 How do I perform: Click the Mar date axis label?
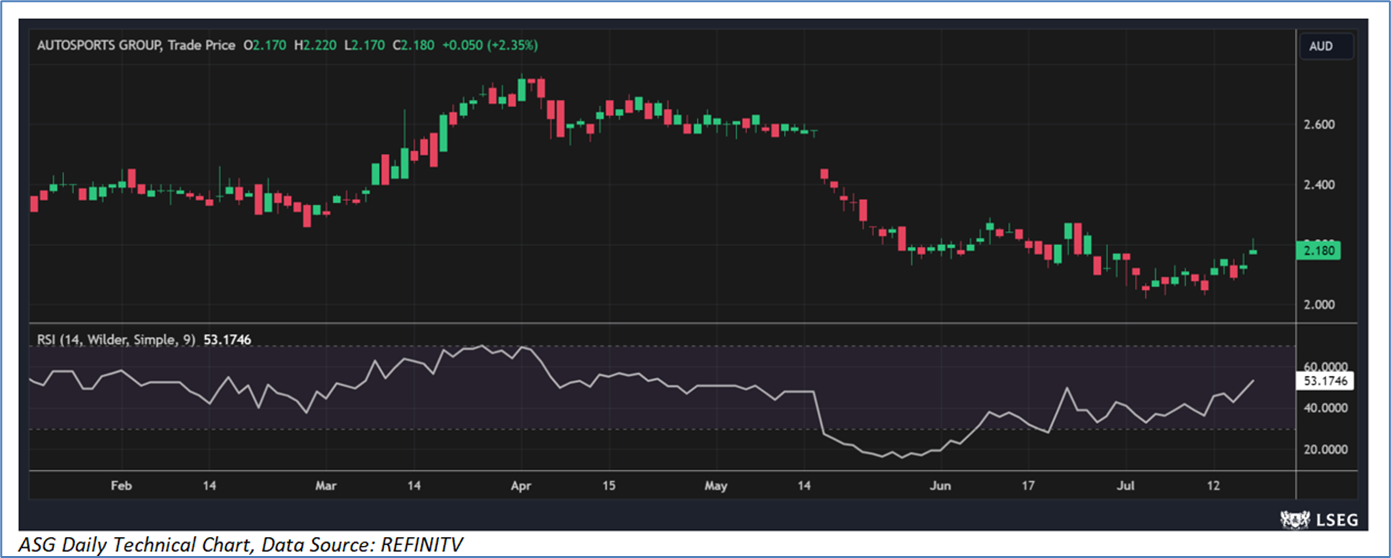pyautogui.click(x=326, y=486)
